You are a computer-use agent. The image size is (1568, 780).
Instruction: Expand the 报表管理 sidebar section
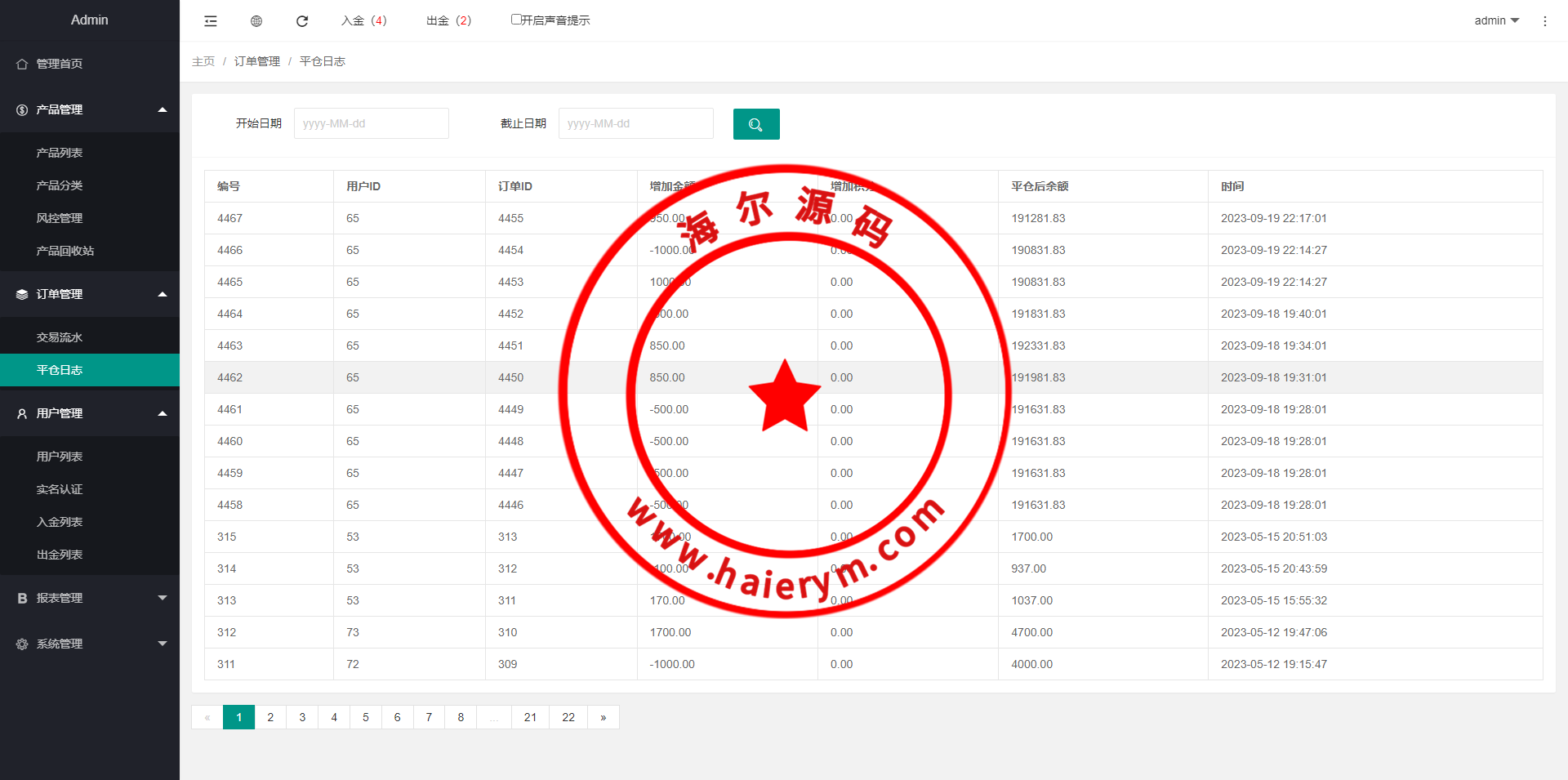click(x=163, y=598)
